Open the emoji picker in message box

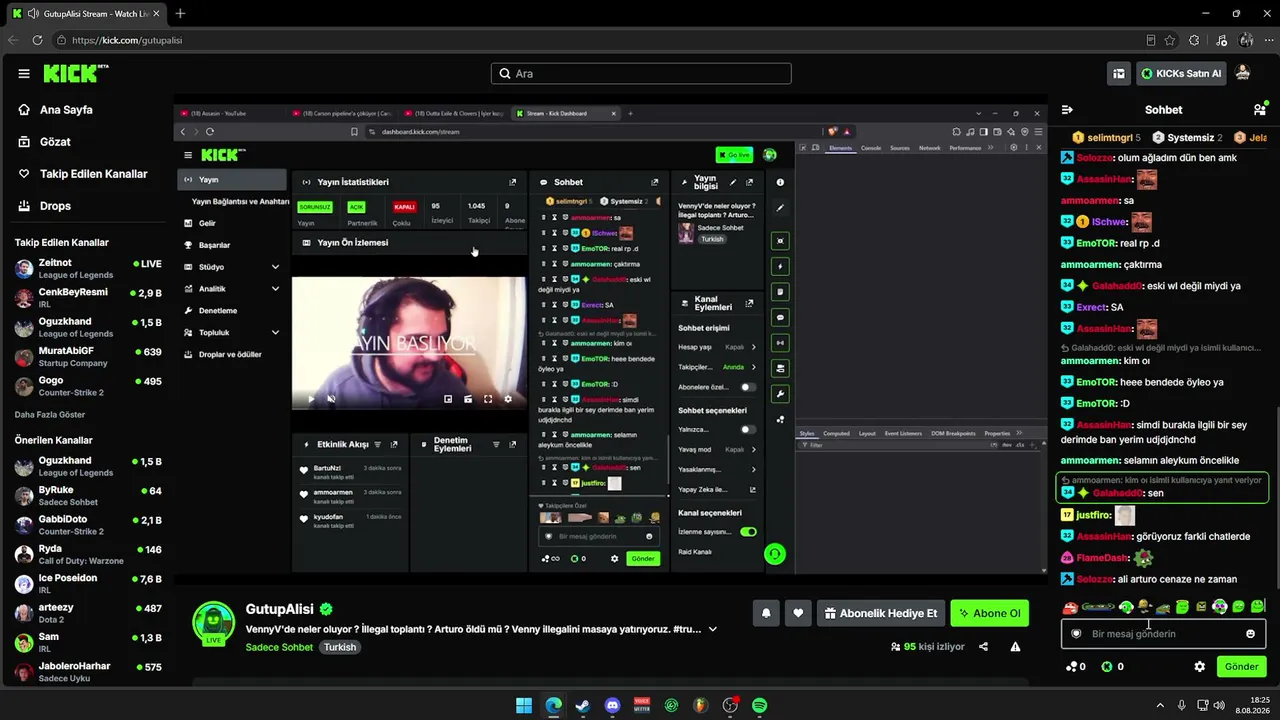(1250, 634)
